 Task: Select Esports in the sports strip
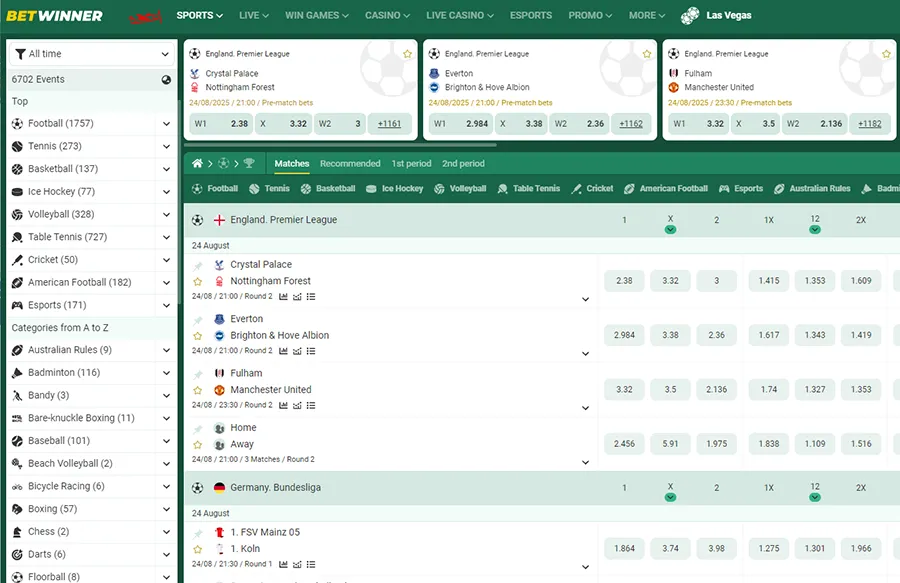tap(741, 189)
